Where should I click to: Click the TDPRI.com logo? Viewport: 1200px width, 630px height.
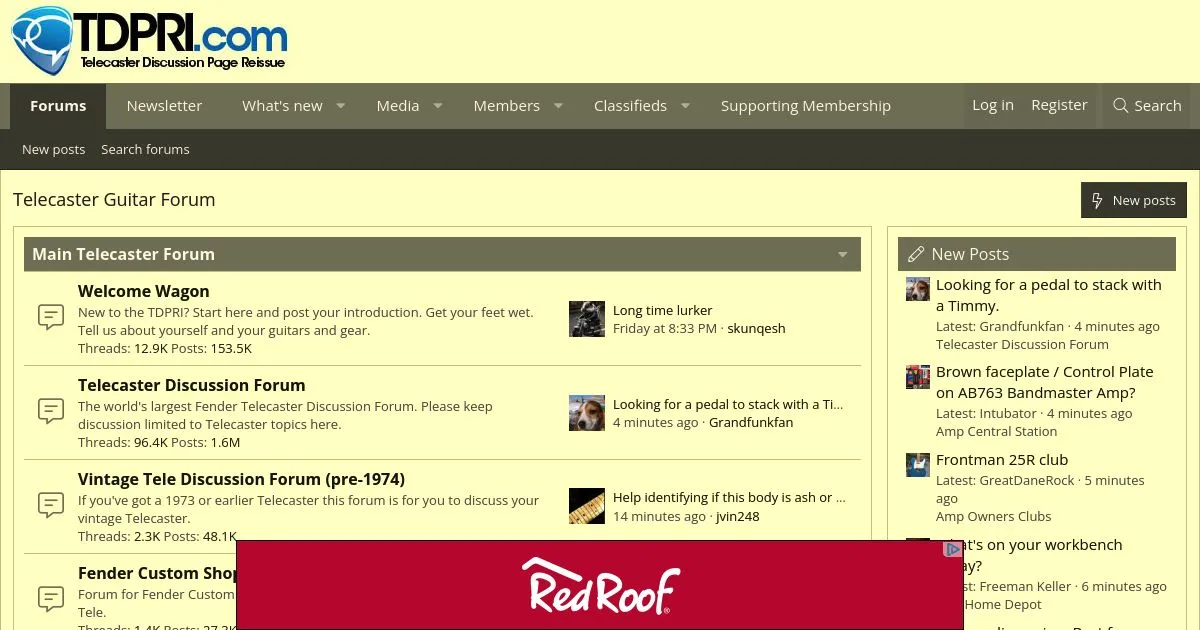(x=150, y=41)
